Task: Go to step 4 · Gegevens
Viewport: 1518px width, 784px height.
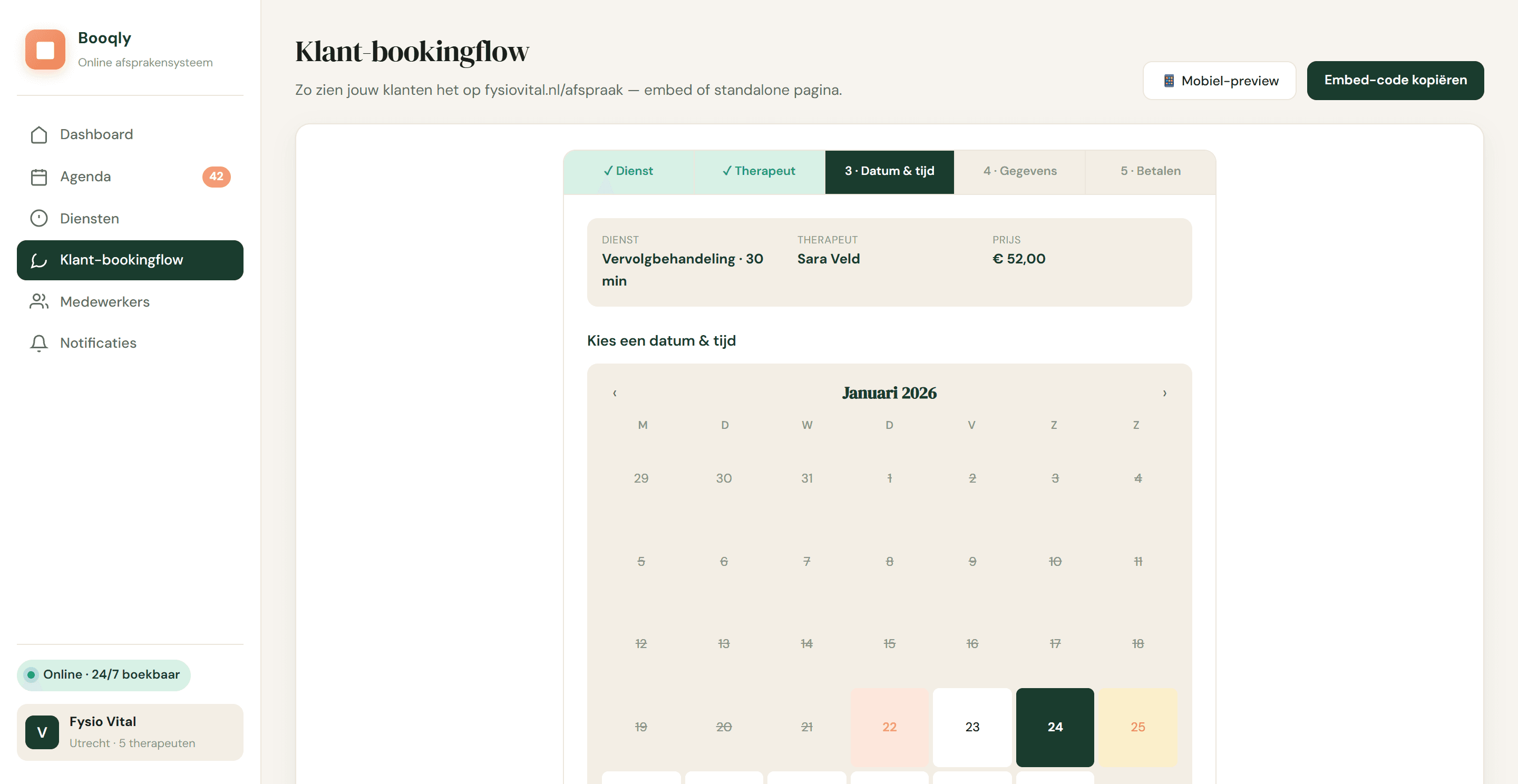Action: pyautogui.click(x=1019, y=171)
